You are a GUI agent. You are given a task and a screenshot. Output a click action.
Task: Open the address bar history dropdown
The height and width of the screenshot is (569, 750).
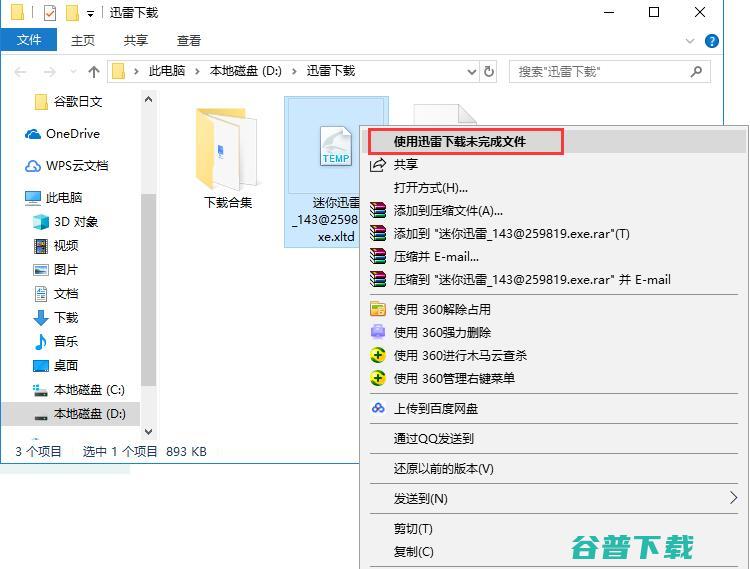pyautogui.click(x=472, y=72)
